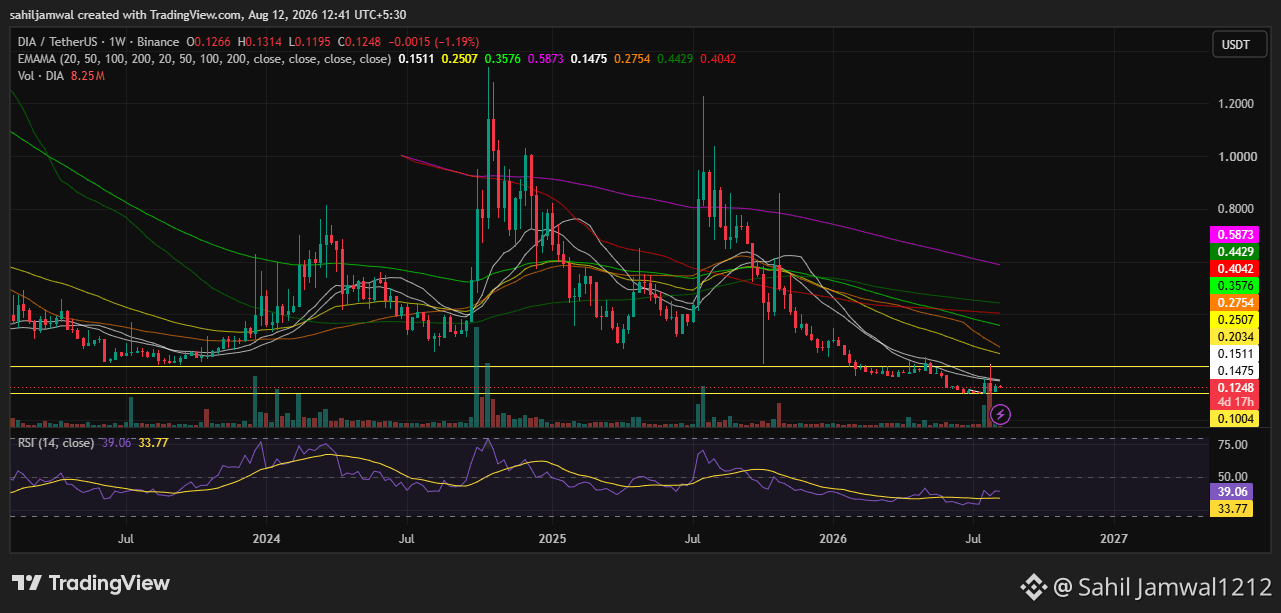
Task: Click the change value −0.0015 (−1.19%)
Action: (434, 42)
